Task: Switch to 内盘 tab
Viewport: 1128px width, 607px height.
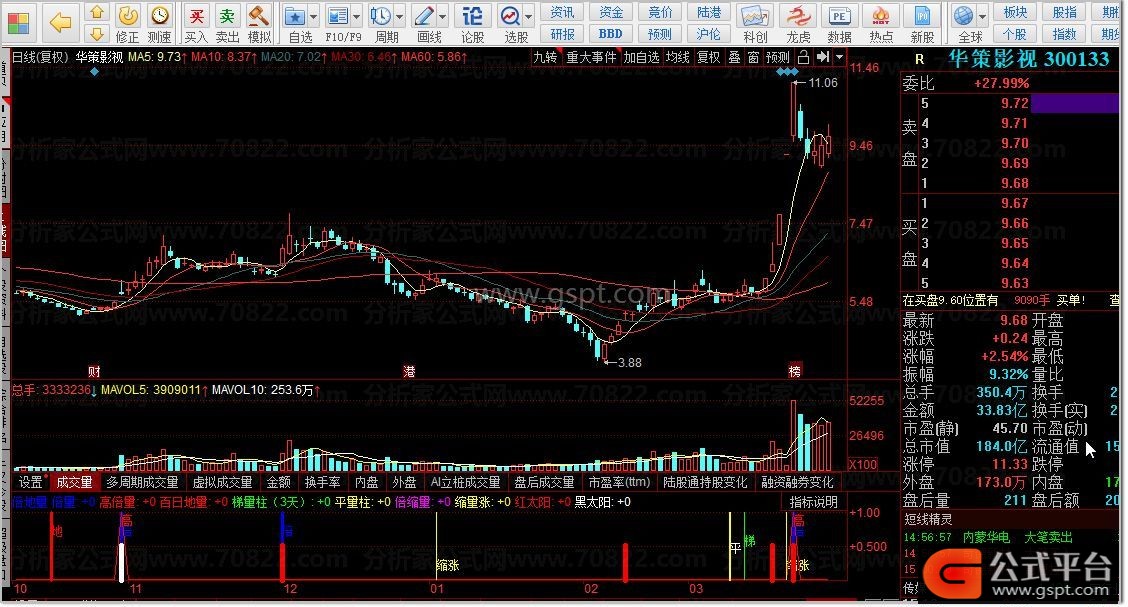Action: [x=367, y=482]
